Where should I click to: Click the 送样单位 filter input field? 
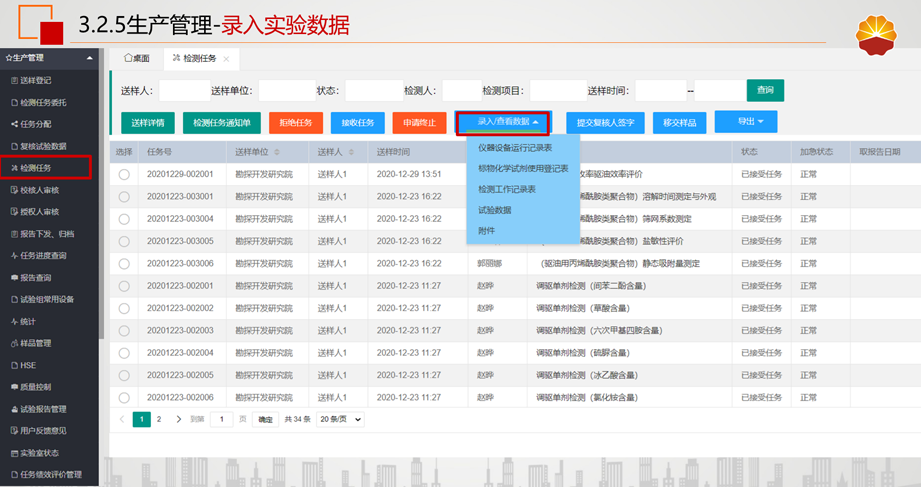coord(287,91)
